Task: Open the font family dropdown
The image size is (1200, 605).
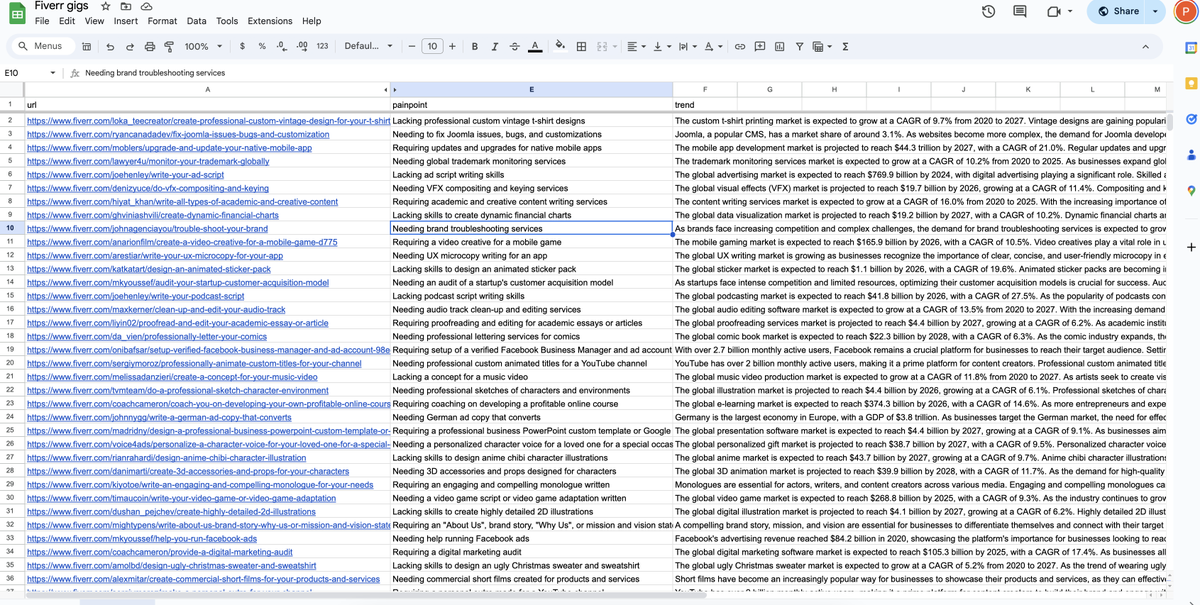Action: tap(369, 46)
